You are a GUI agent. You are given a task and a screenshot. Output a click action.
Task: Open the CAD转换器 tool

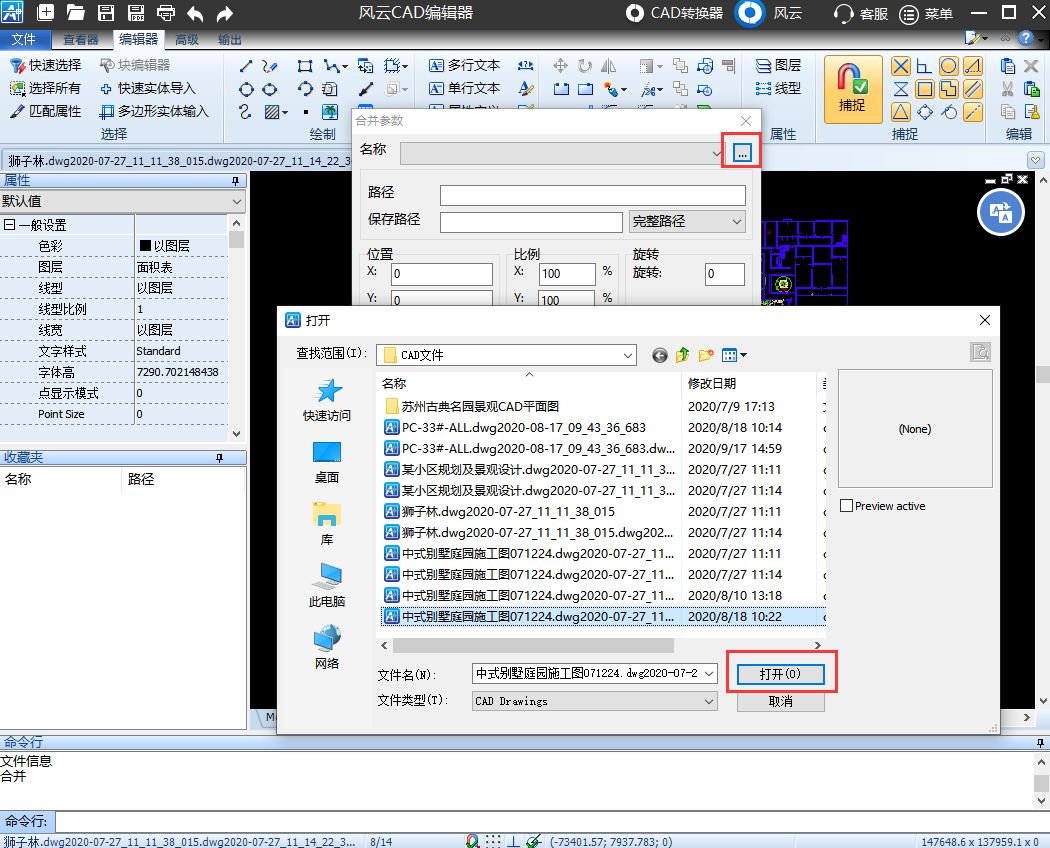(x=674, y=13)
